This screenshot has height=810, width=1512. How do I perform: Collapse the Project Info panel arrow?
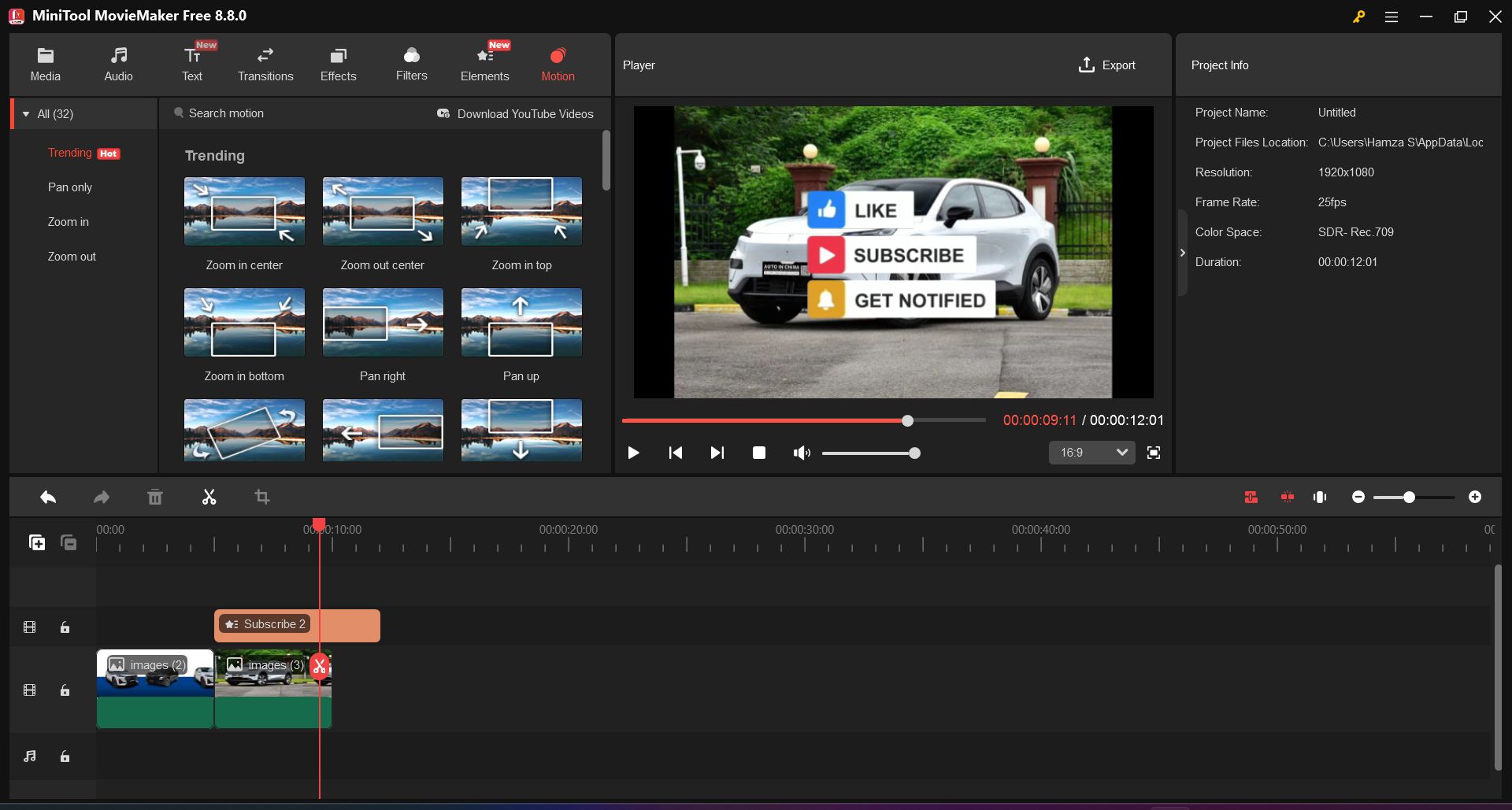point(1182,253)
